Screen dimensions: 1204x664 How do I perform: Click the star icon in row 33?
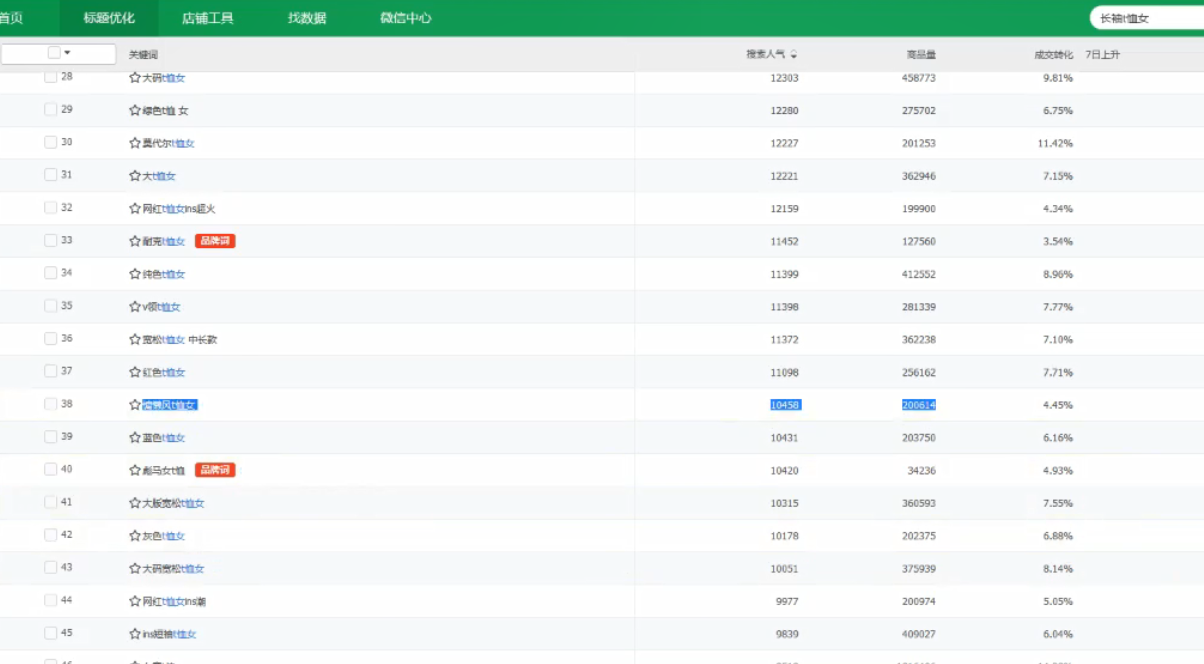135,241
